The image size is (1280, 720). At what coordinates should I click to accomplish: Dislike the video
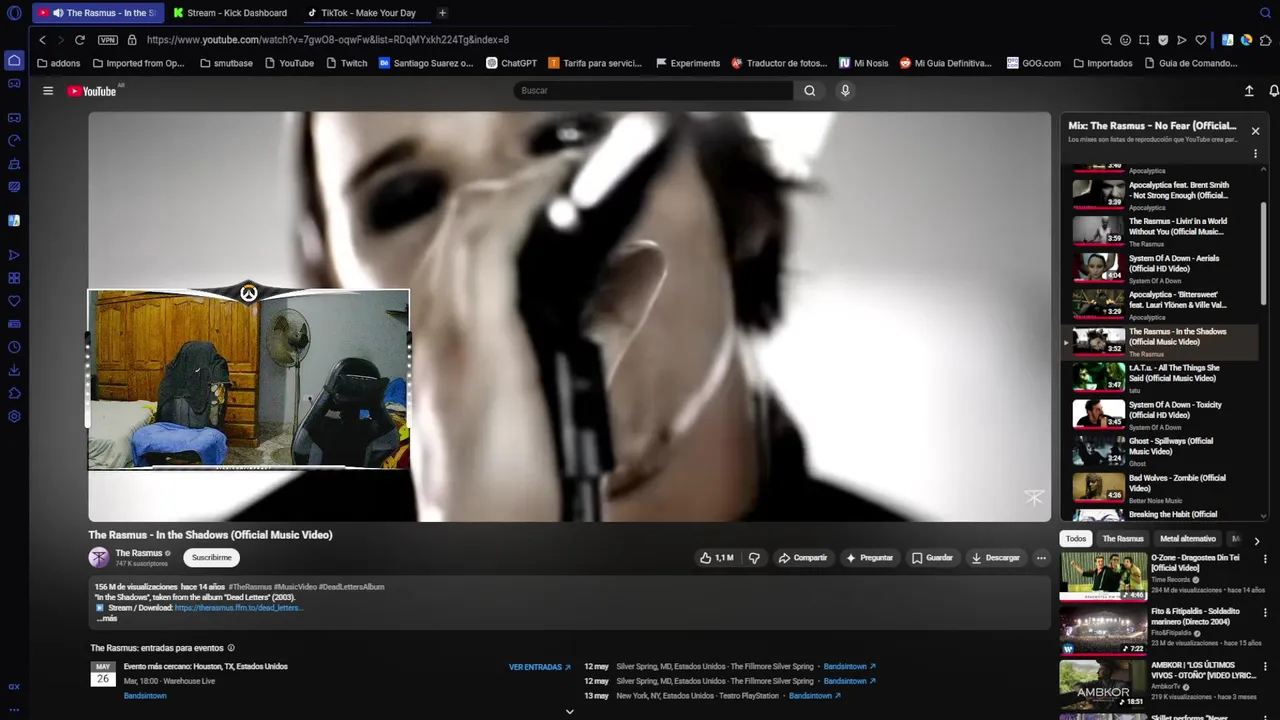point(754,558)
